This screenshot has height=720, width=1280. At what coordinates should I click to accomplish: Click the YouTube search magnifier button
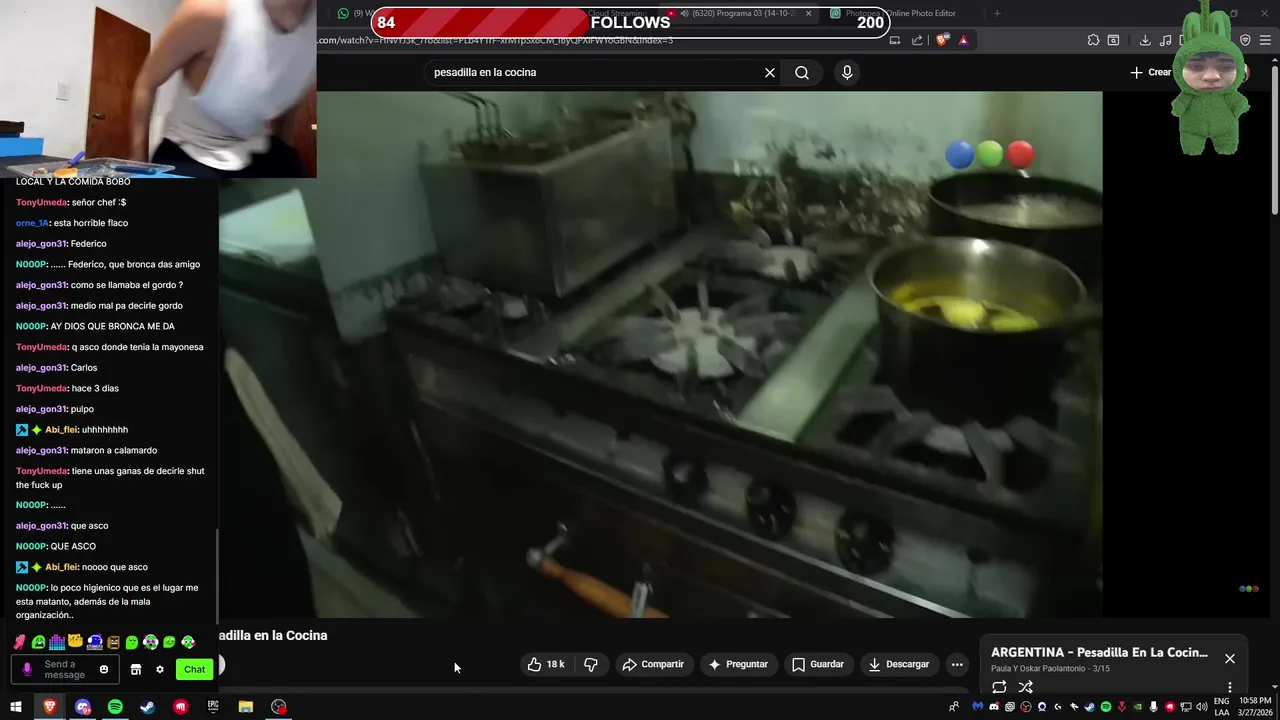802,72
